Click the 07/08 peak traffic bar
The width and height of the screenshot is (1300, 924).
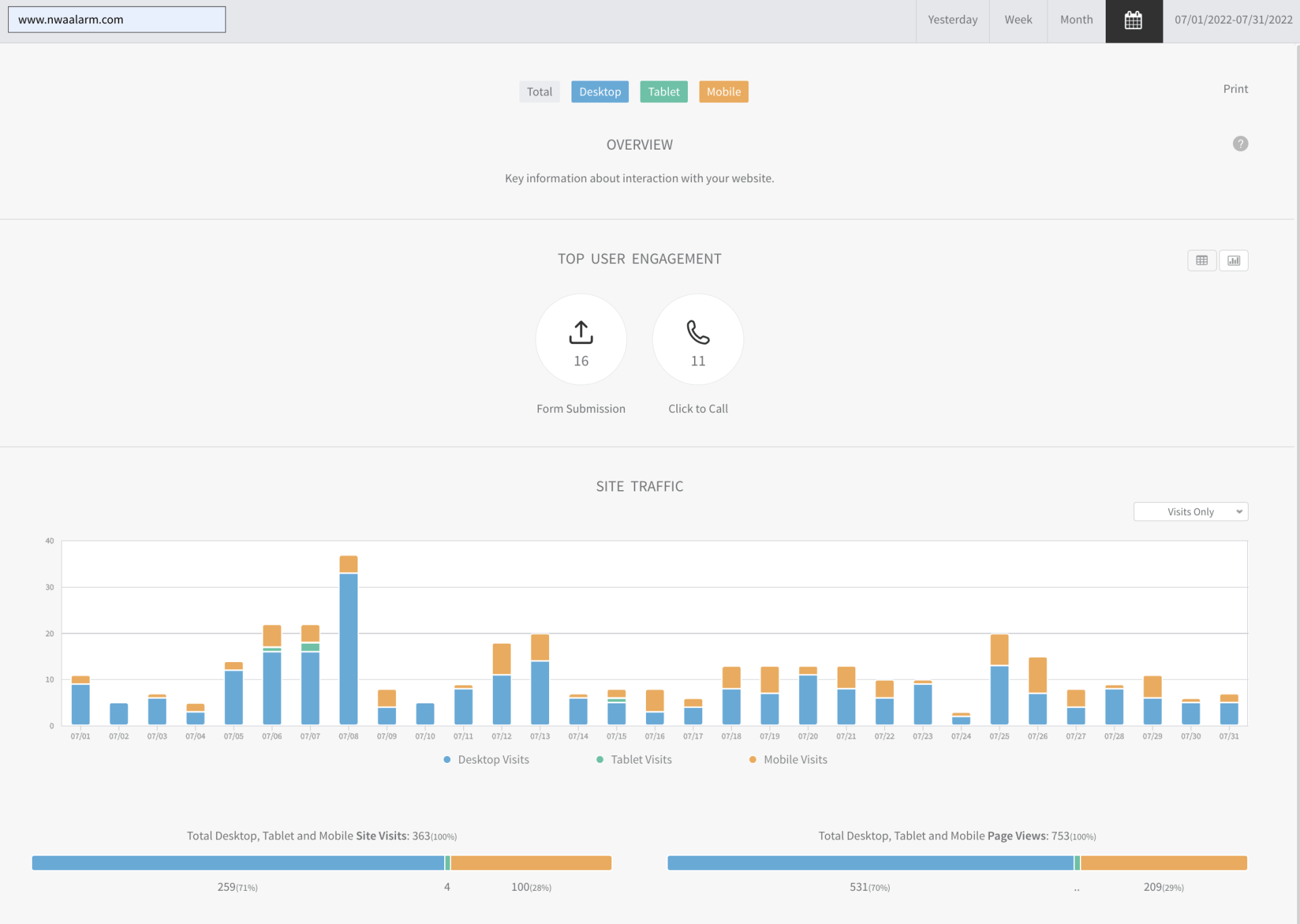(x=348, y=646)
